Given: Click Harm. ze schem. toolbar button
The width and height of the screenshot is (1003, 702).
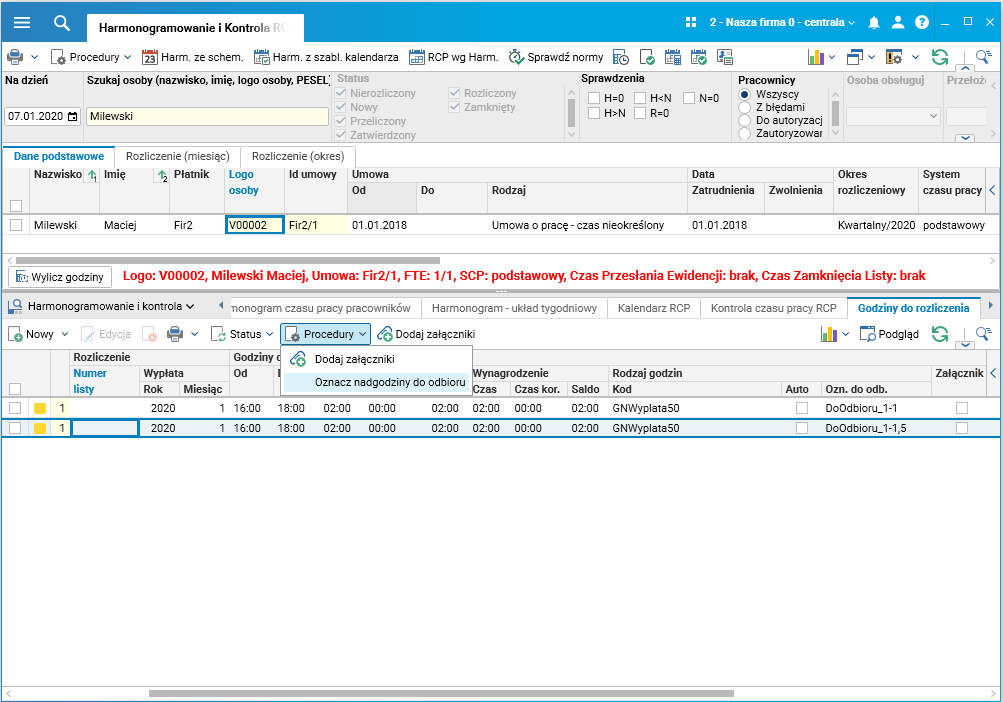Looking at the screenshot, I should [193, 57].
